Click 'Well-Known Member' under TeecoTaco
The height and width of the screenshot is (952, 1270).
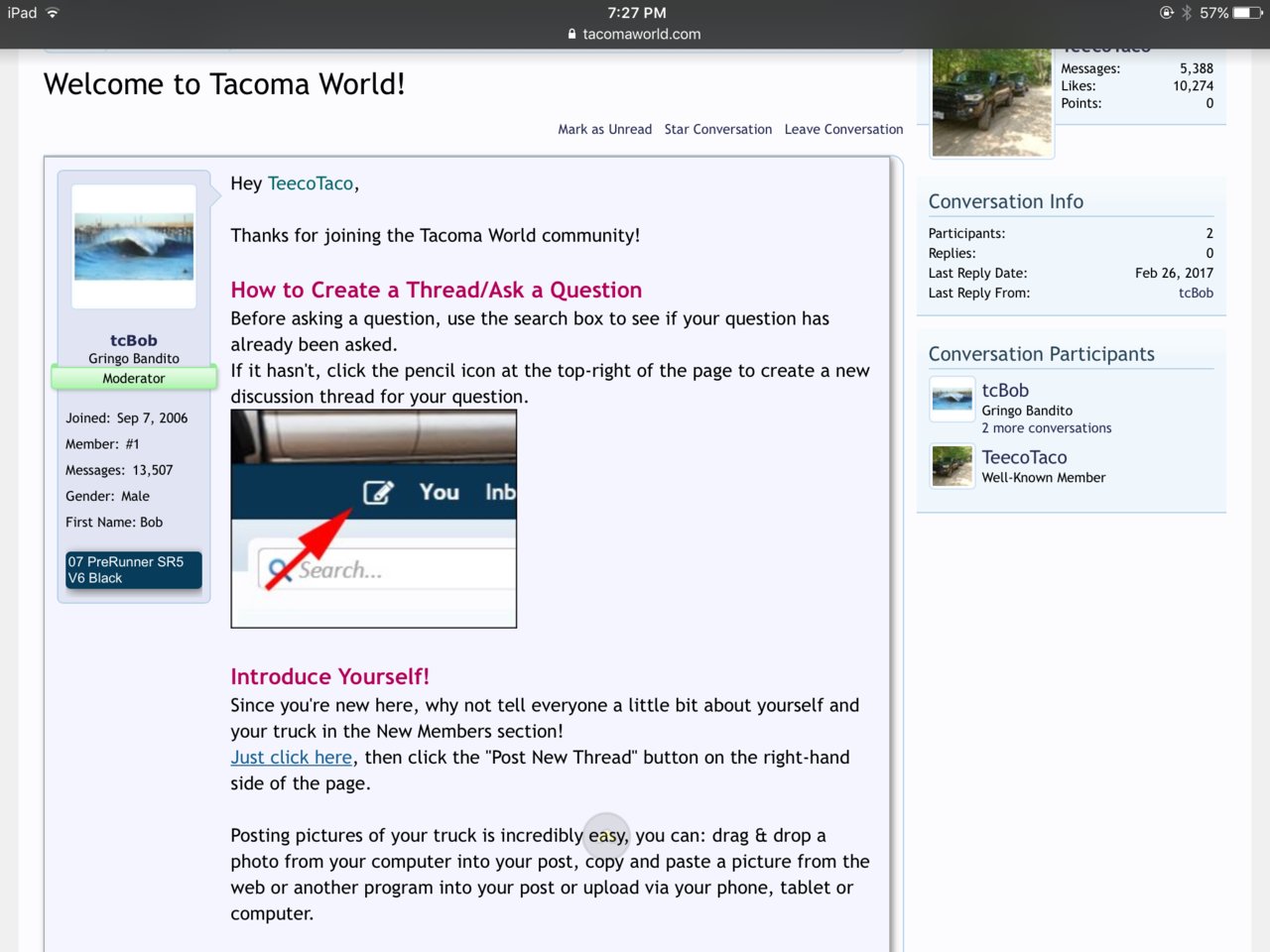click(x=1044, y=478)
